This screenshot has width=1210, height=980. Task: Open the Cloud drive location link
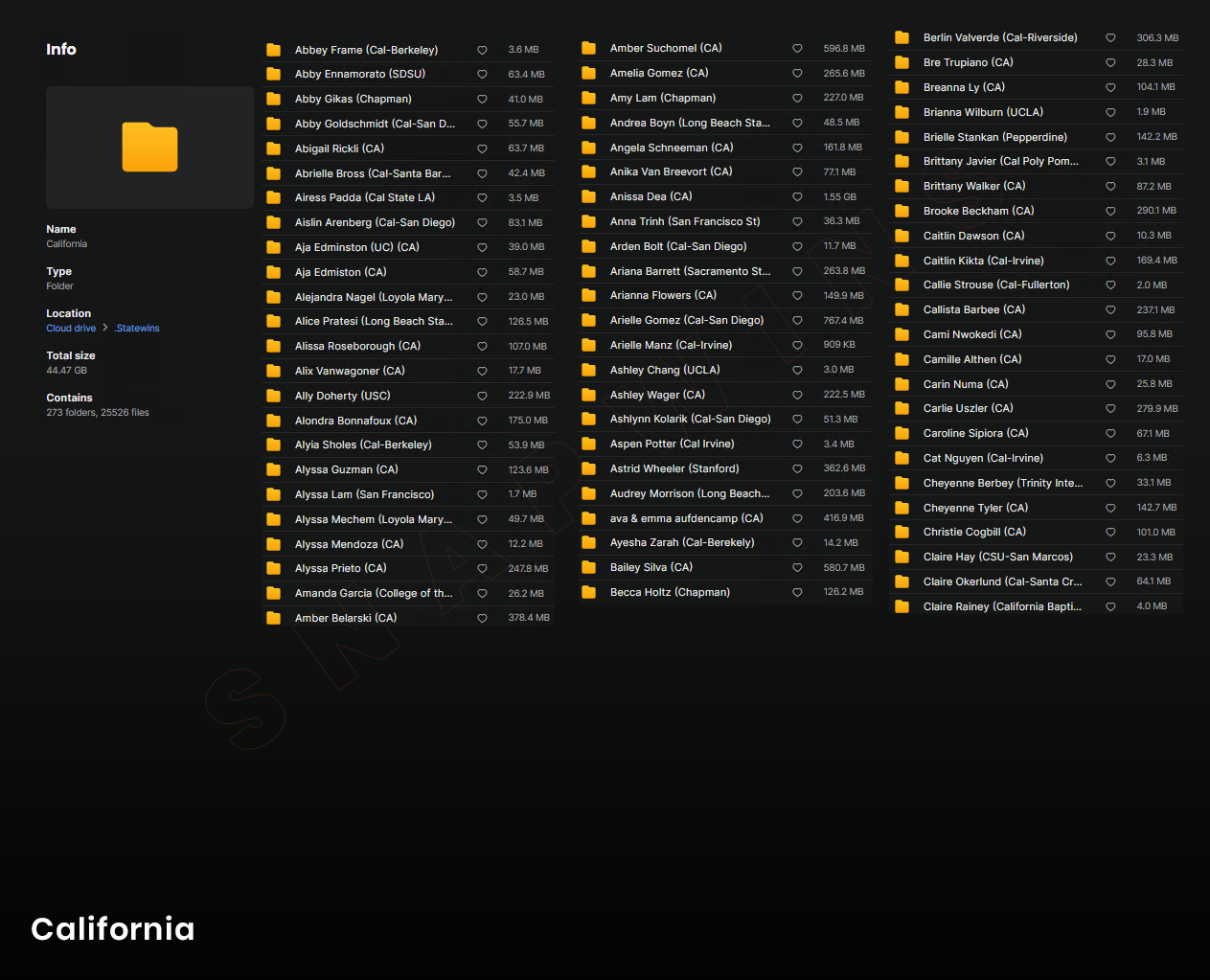(x=71, y=329)
